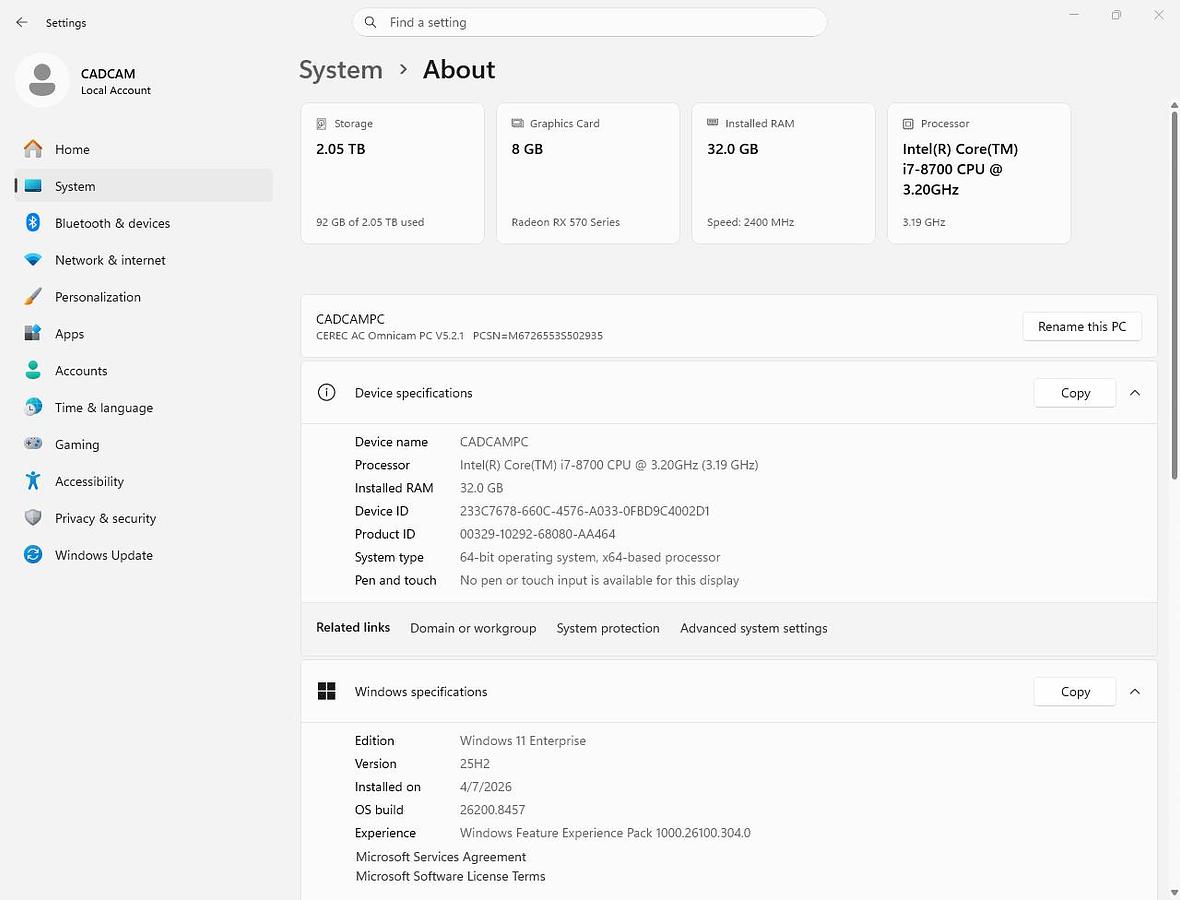This screenshot has height=900, width=1180.
Task: Click Installed on date 4/7/2026
Action: [485, 786]
